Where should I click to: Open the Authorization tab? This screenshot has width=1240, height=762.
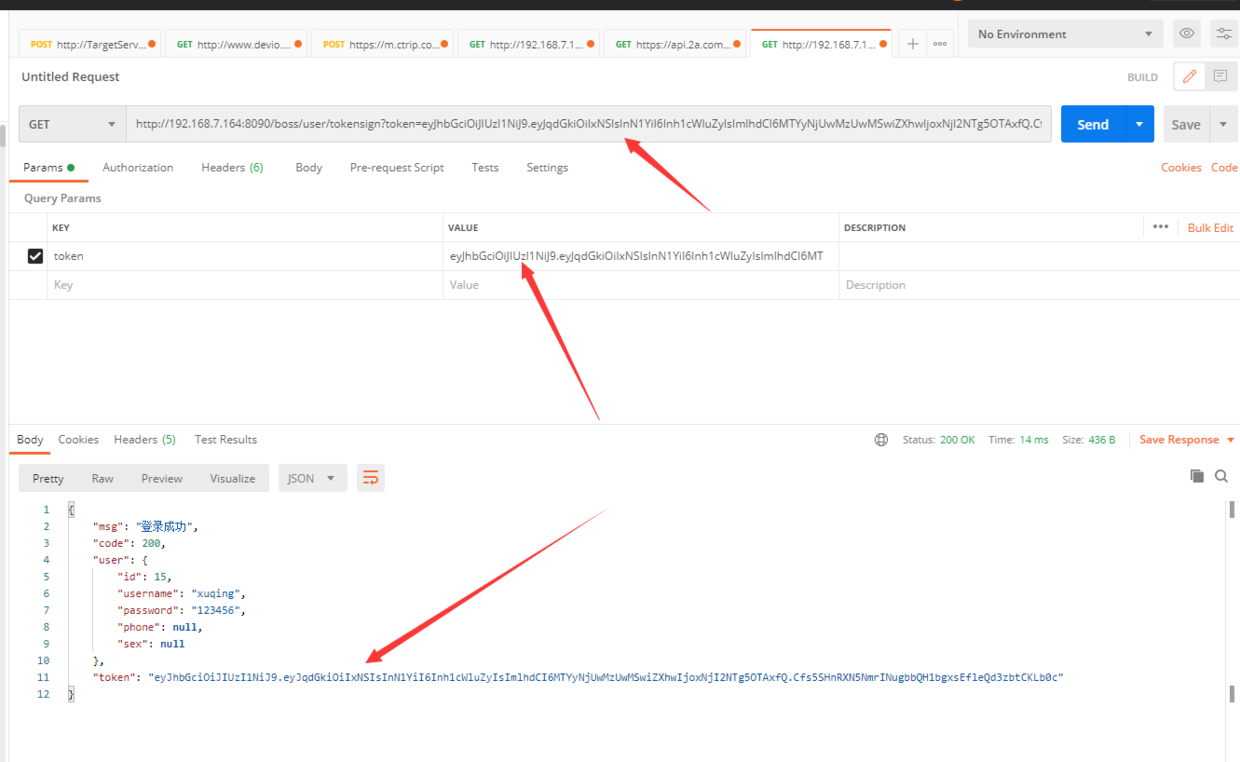pos(138,168)
